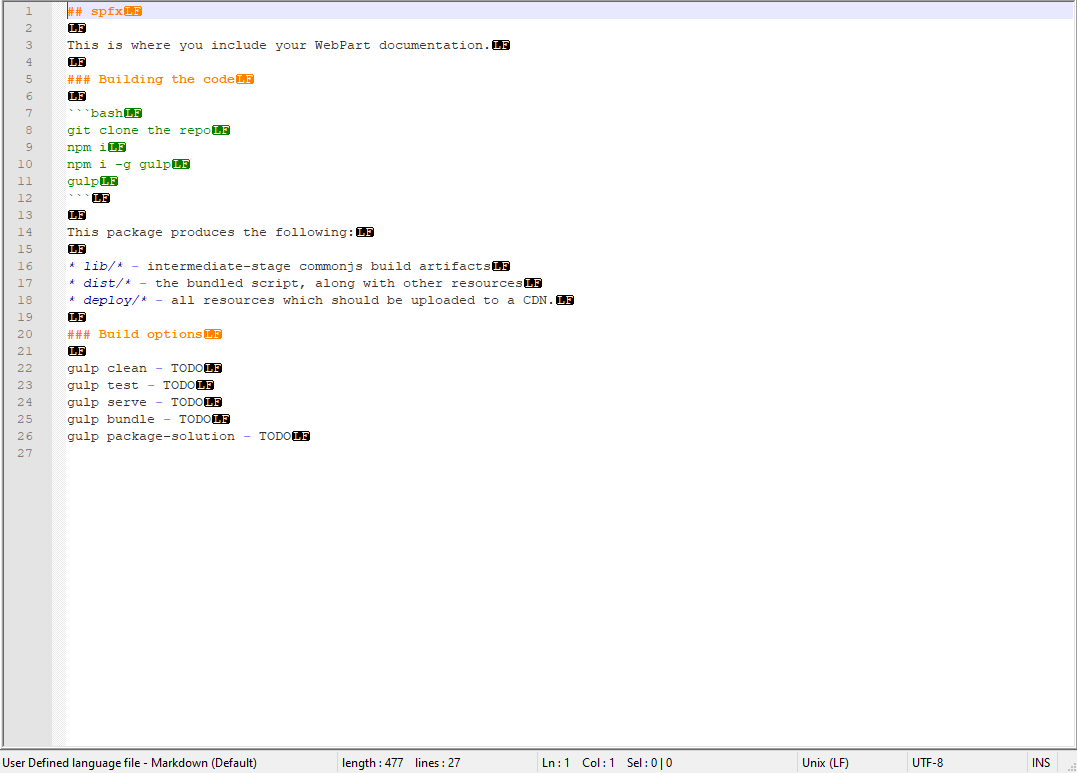
Task: Click the text 'This is where you include your WebPart documentation.'
Action: pyautogui.click(x=279, y=45)
